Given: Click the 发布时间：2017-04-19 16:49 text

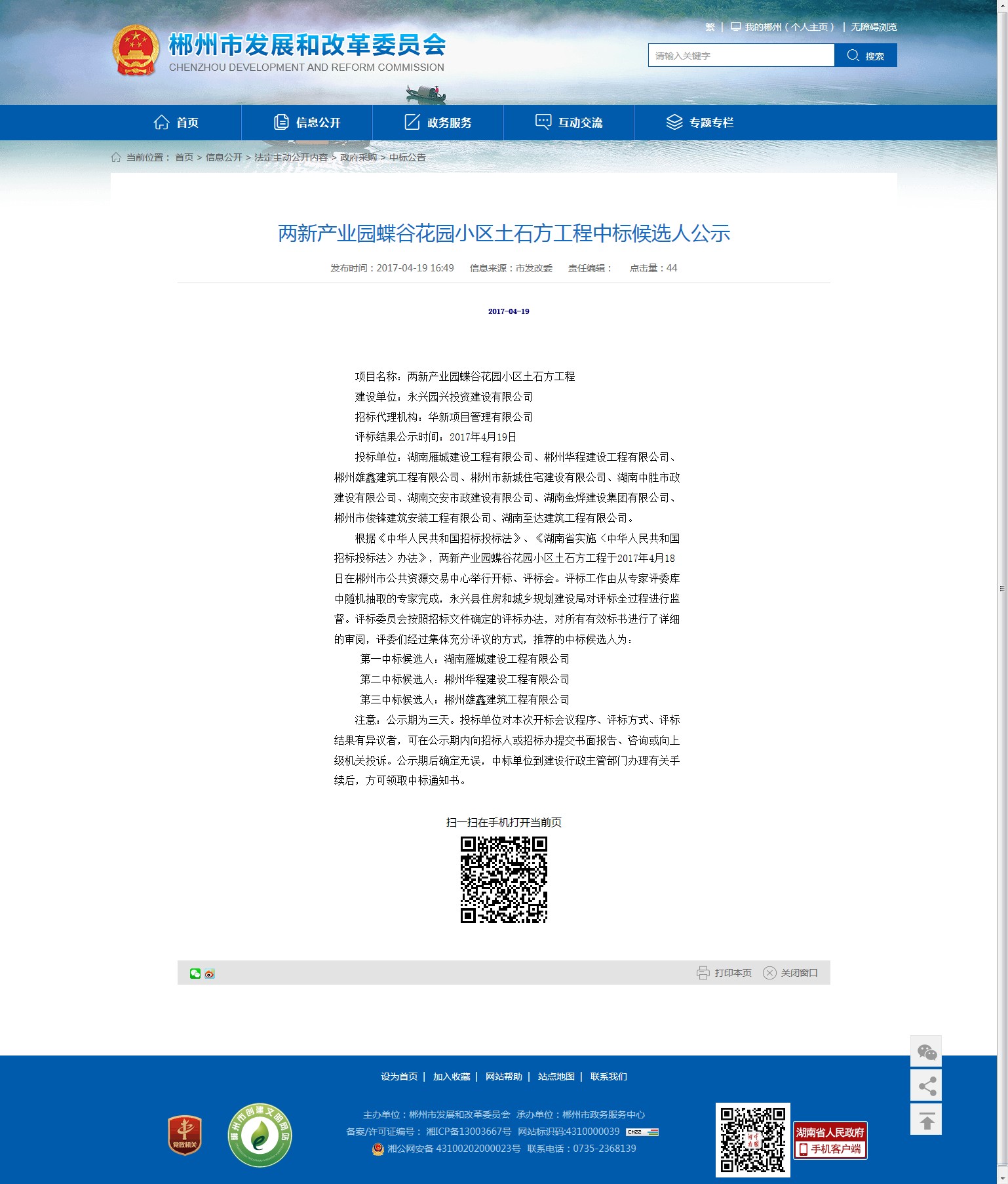Looking at the screenshot, I should (392, 268).
